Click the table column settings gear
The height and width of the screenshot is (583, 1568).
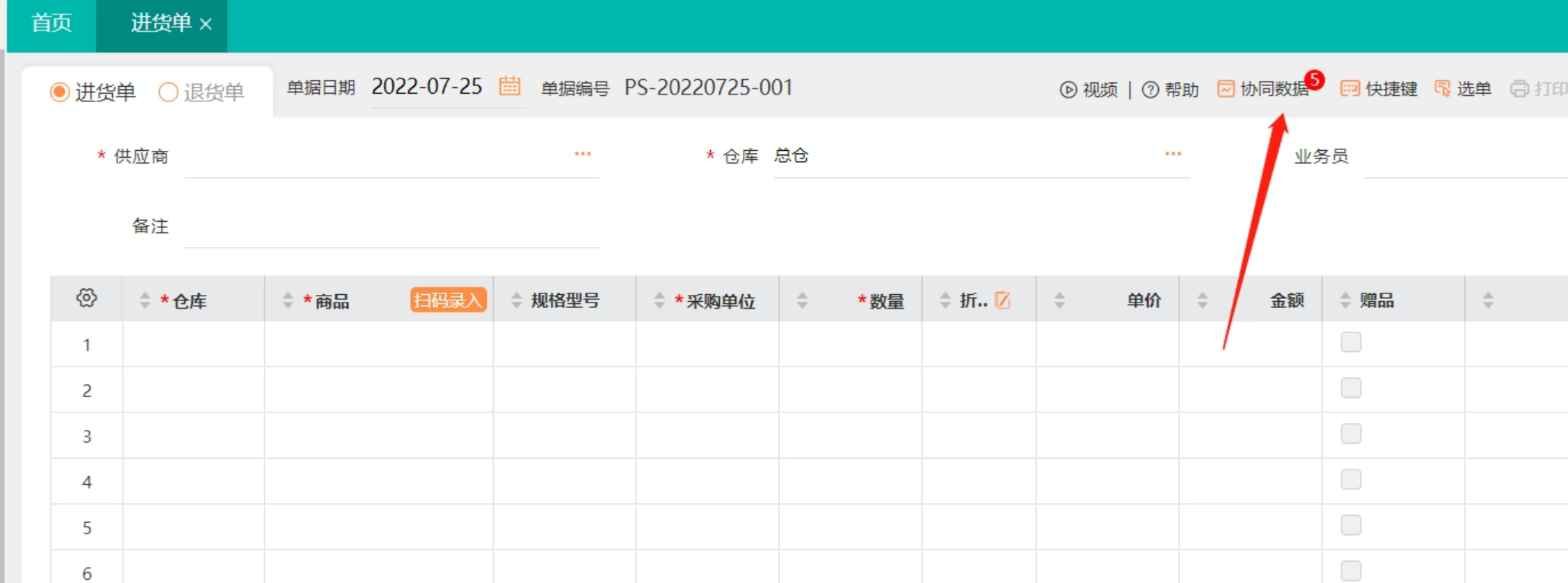pyautogui.click(x=87, y=298)
